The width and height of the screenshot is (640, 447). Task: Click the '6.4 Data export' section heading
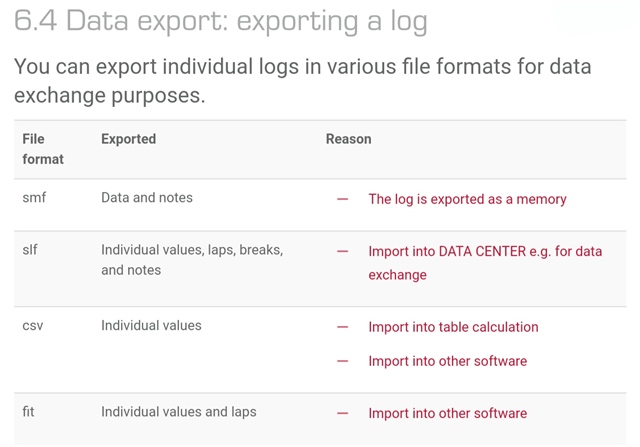point(221,21)
